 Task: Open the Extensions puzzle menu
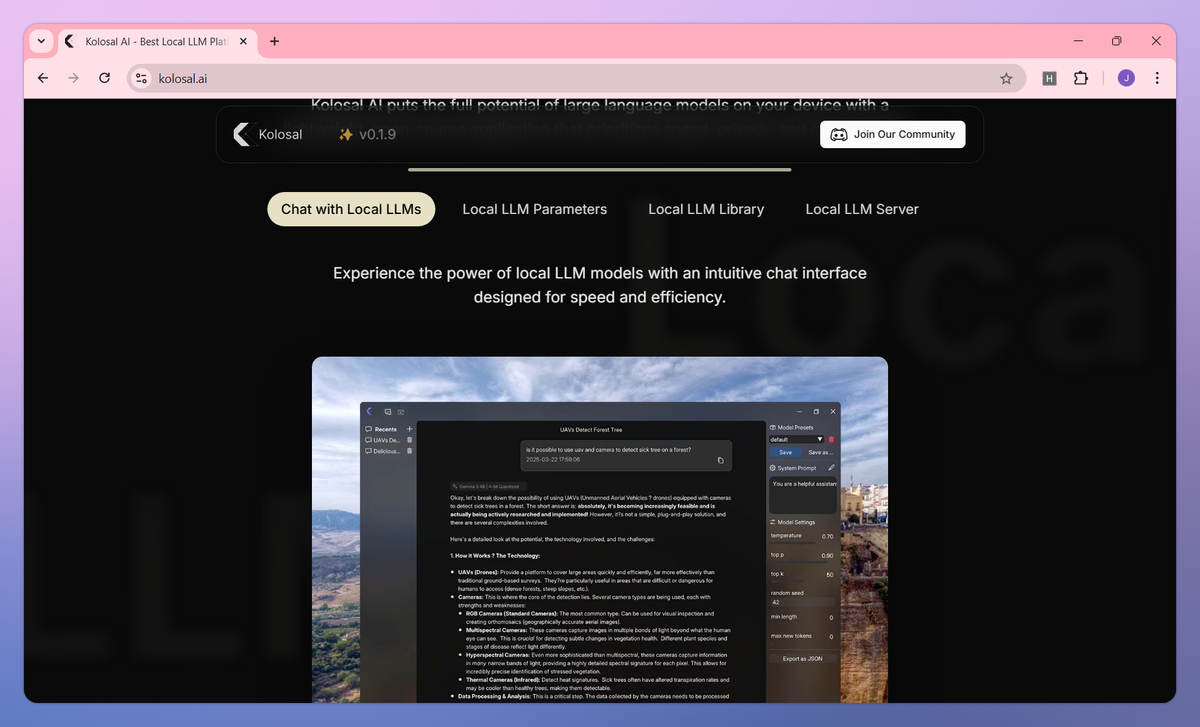tap(1081, 78)
